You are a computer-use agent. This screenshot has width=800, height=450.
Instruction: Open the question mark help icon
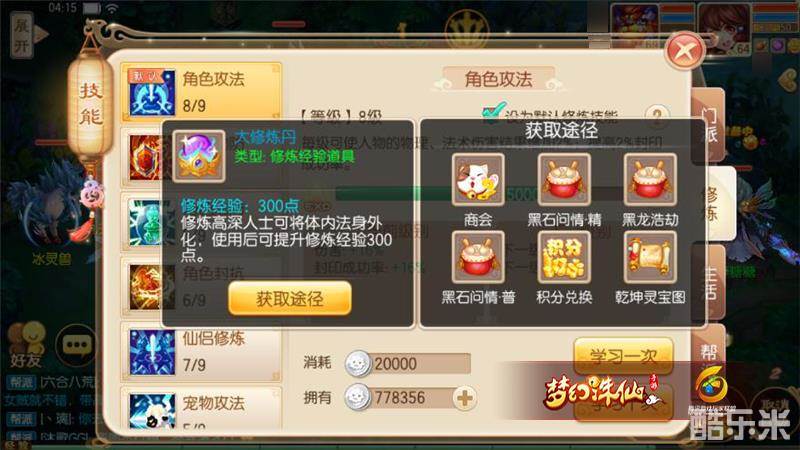(657, 116)
